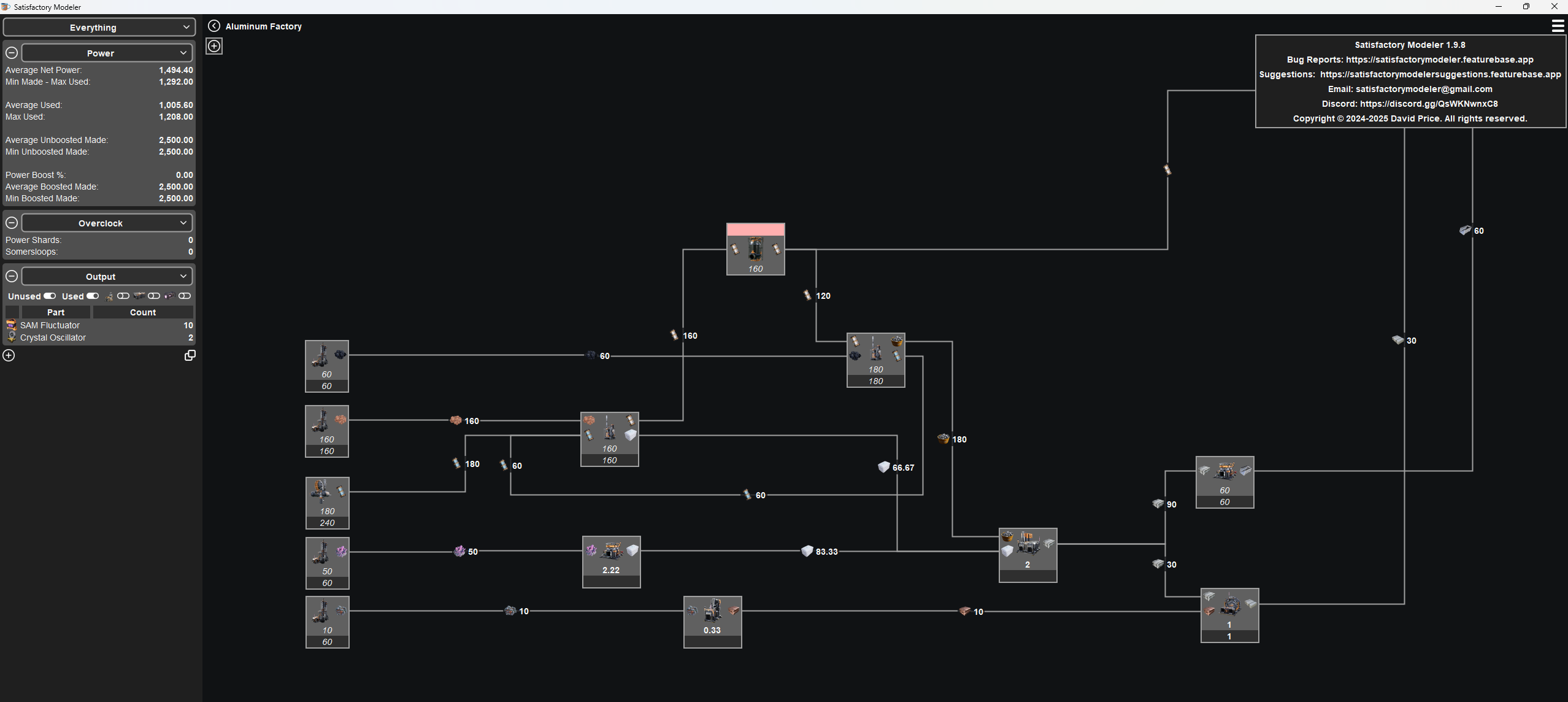The width and height of the screenshot is (1568, 702).
Task: Click the alumina solution flow label 120
Action: [823, 296]
